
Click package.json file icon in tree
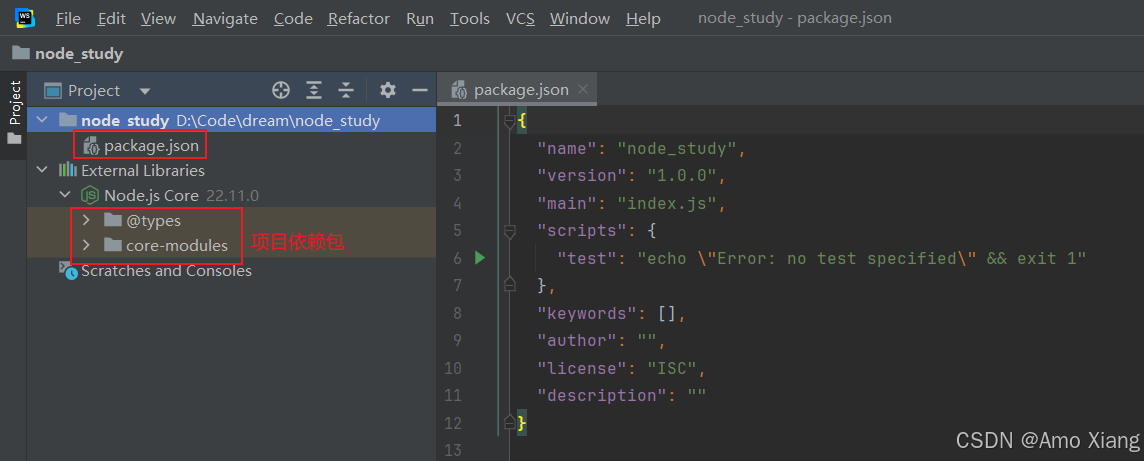pos(91,146)
